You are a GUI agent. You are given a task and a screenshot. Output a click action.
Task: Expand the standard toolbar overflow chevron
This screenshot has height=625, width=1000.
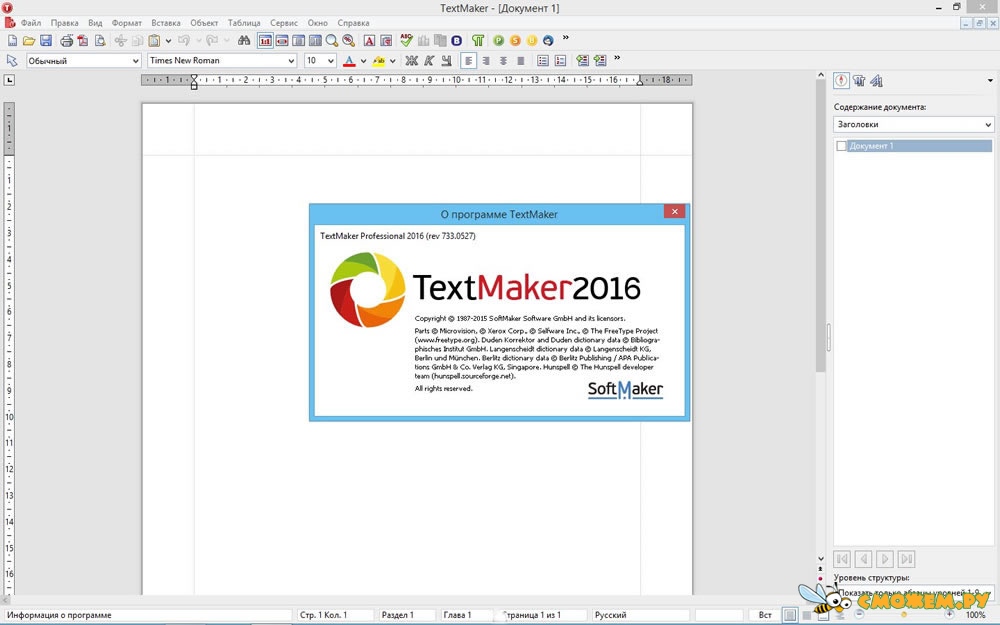pyautogui.click(x=566, y=38)
